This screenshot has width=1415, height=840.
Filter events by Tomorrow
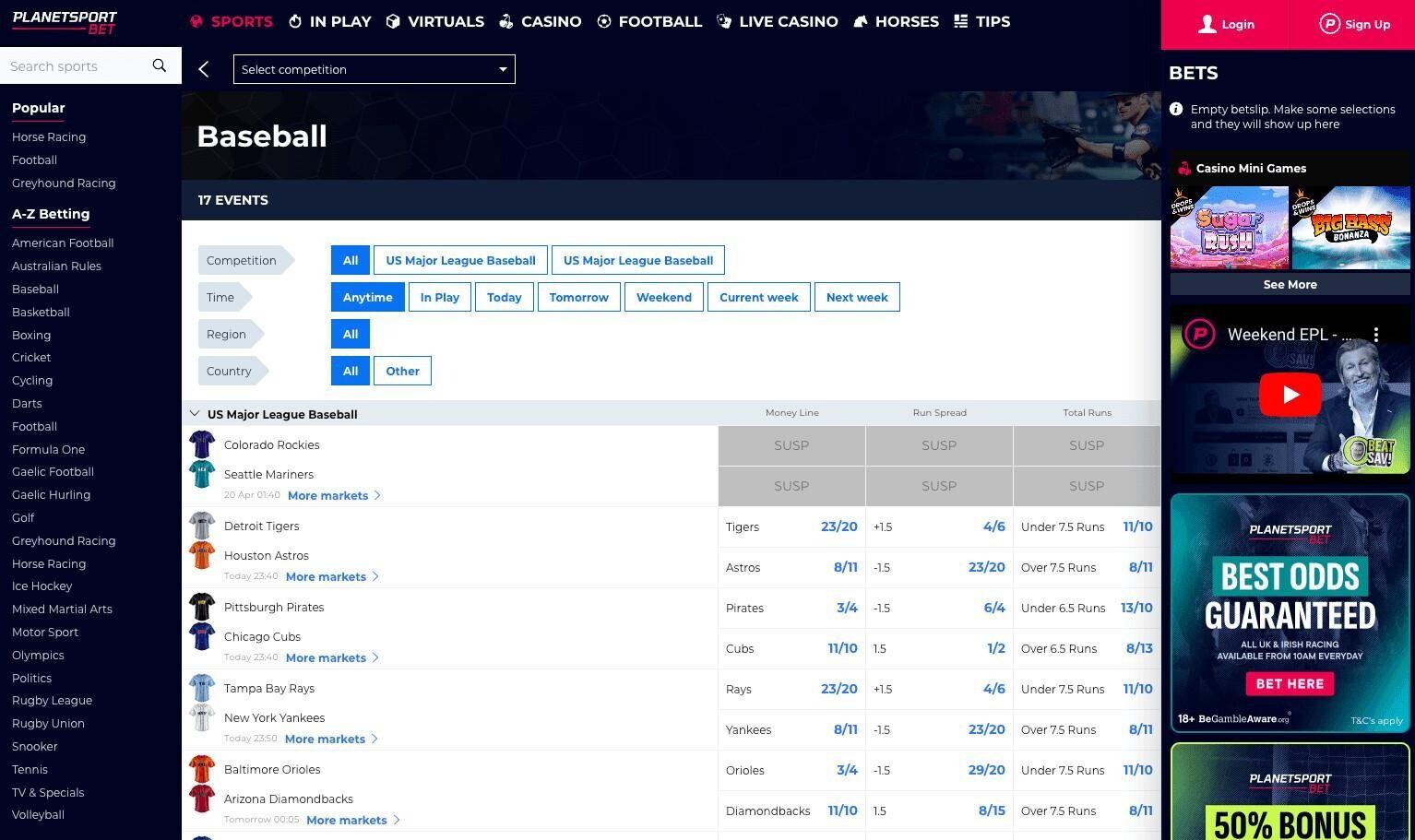point(579,297)
